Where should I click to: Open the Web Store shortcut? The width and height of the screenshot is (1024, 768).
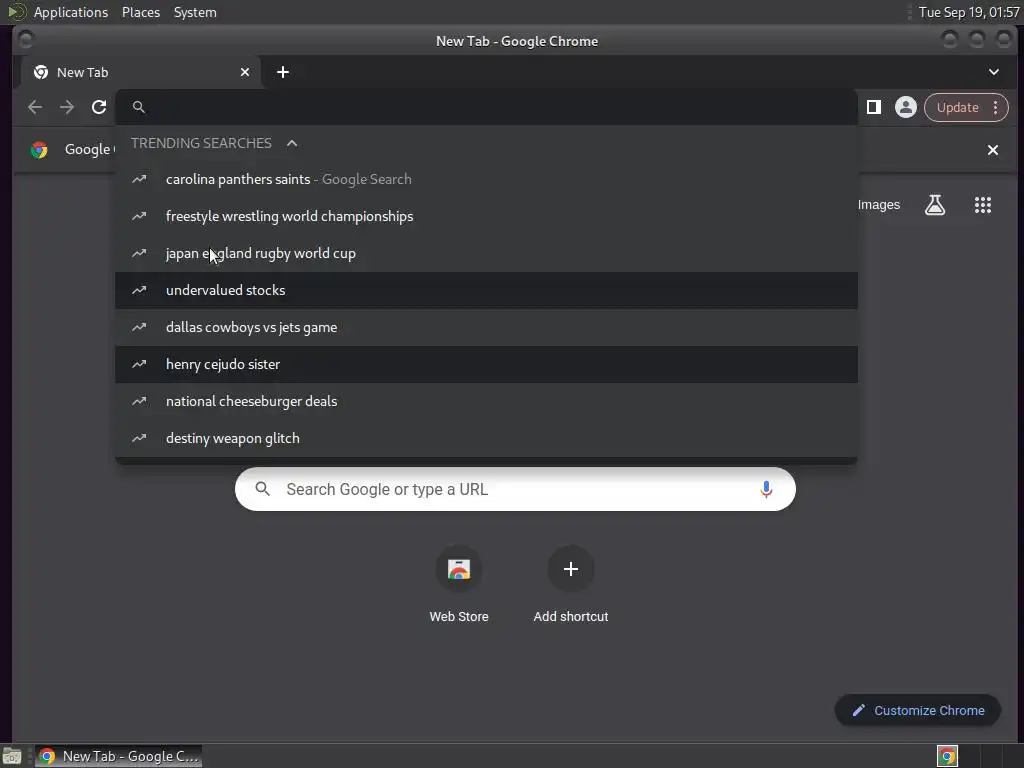point(459,584)
